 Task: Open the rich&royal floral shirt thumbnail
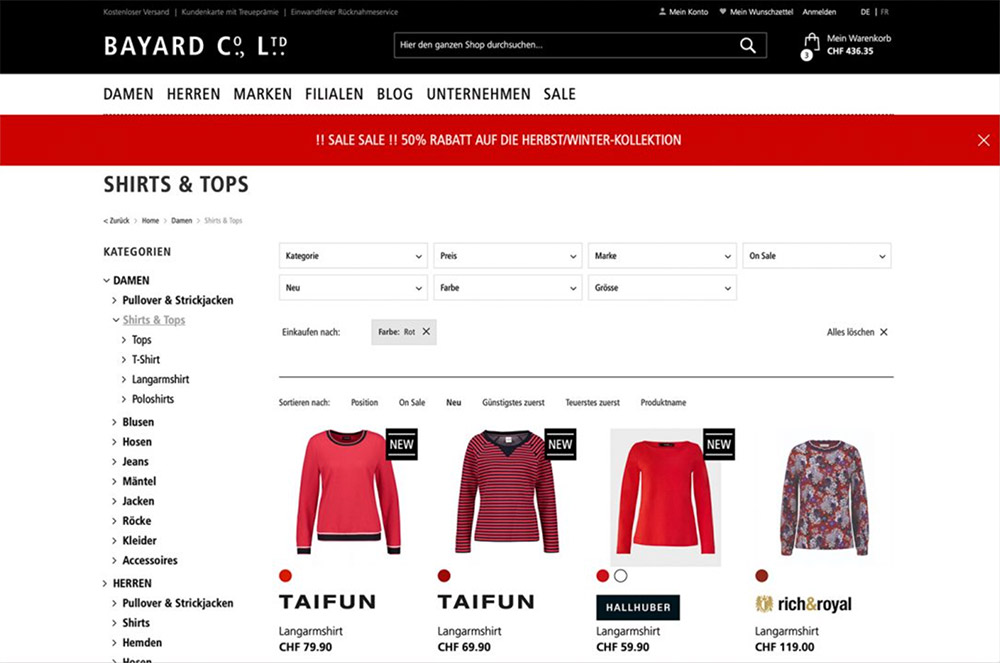point(825,497)
